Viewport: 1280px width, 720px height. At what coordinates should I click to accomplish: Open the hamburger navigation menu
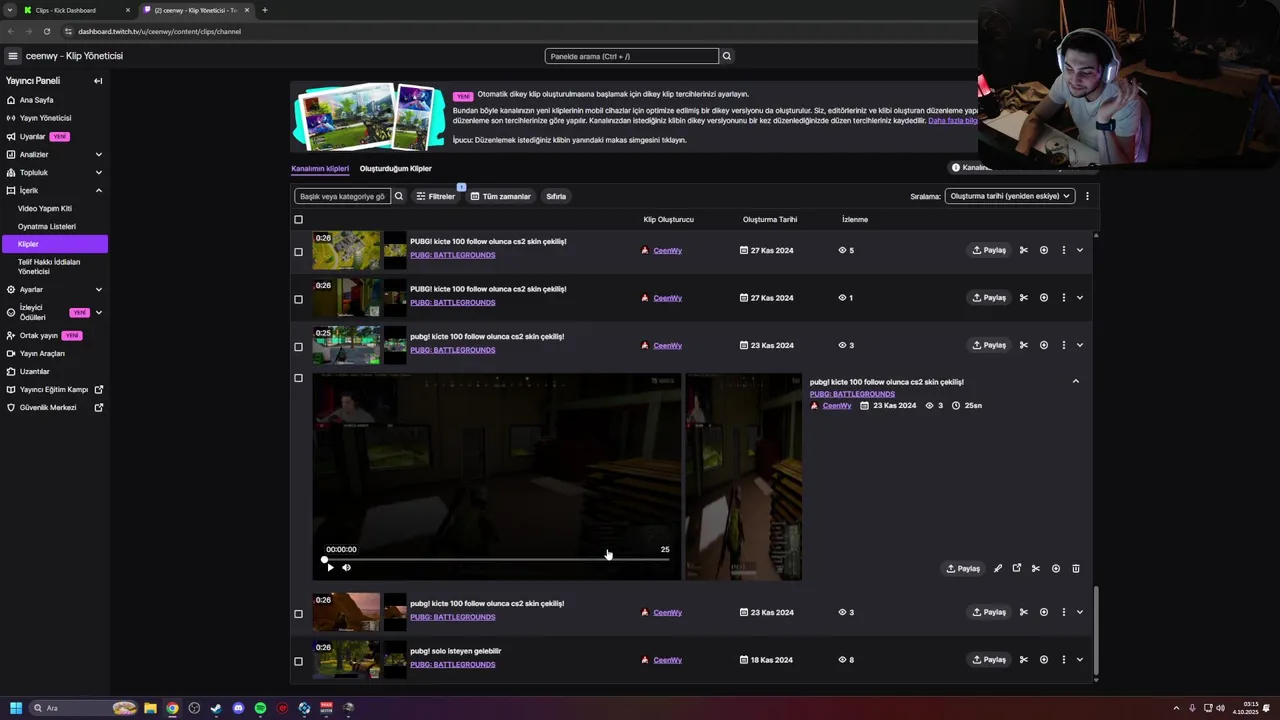click(13, 56)
